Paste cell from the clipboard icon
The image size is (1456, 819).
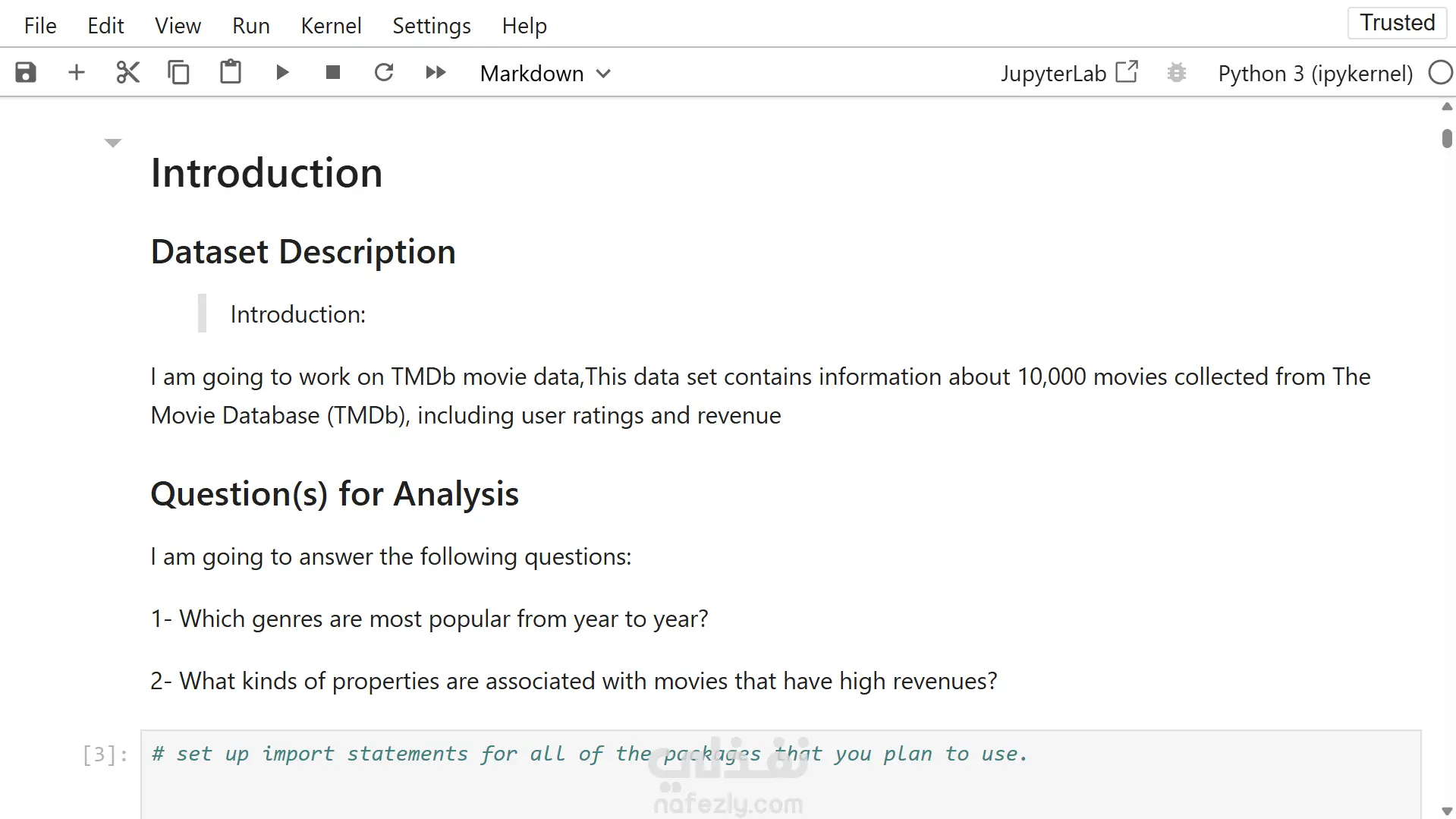231,73
